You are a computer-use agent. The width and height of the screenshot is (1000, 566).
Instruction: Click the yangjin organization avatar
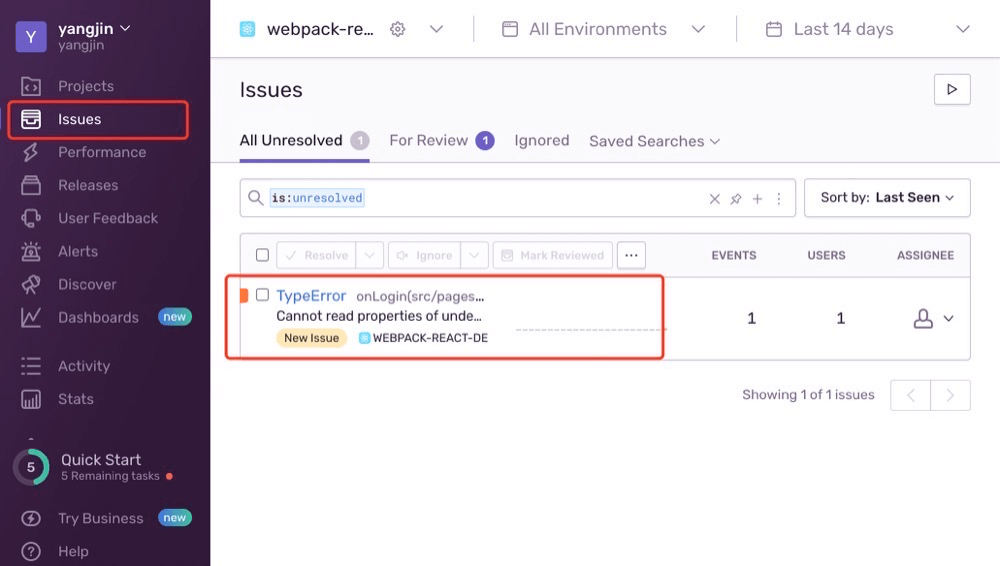(31, 37)
